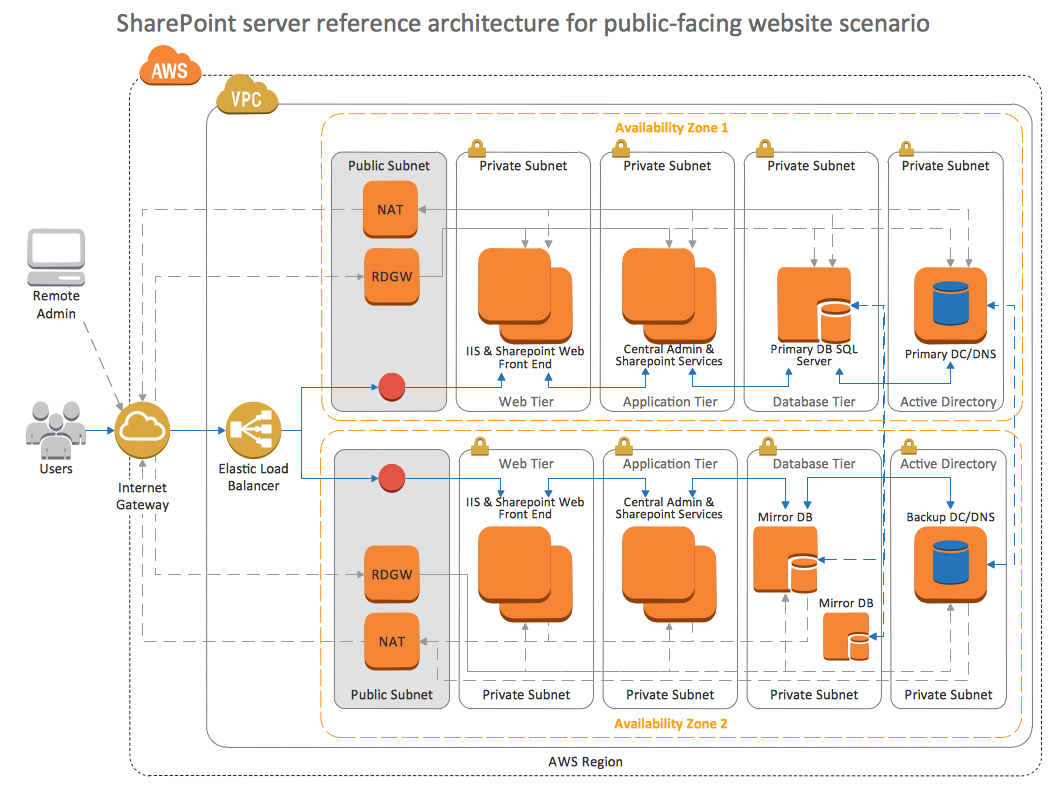Click the 'Active Directory' label in Zone 1
This screenshot has height=790, width=1050.
click(x=948, y=402)
